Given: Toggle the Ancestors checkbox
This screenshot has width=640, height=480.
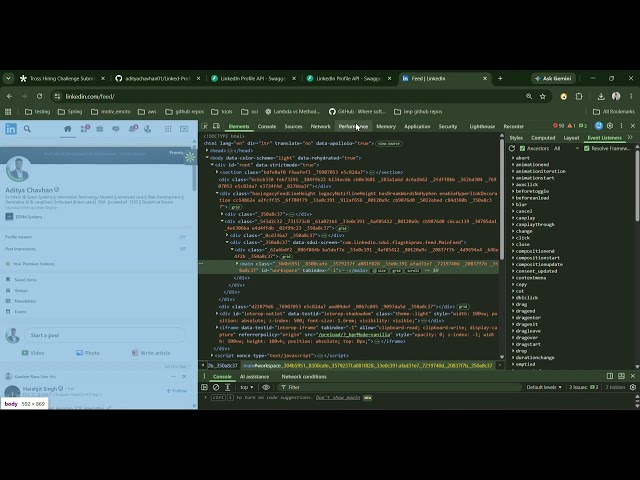Looking at the screenshot, I should coord(522,149).
